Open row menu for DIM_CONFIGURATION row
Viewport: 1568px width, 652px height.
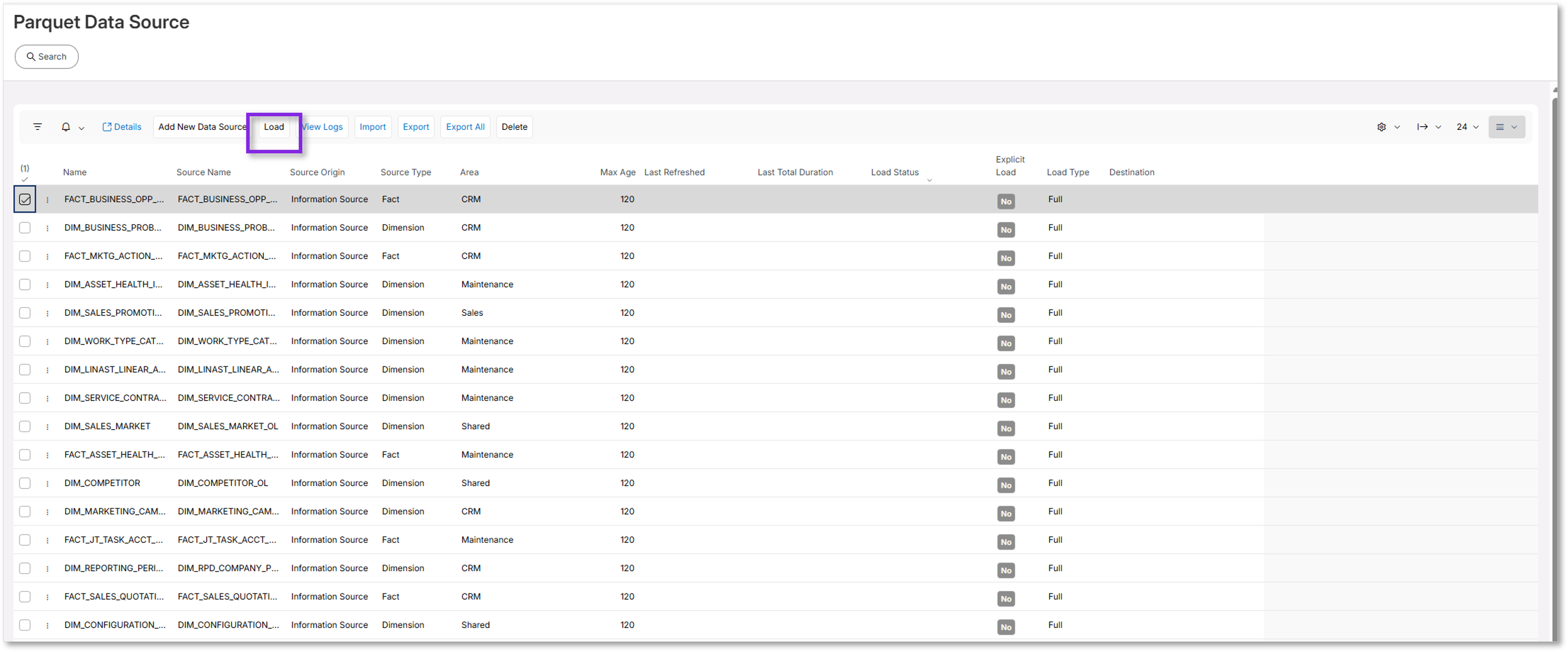(x=47, y=625)
